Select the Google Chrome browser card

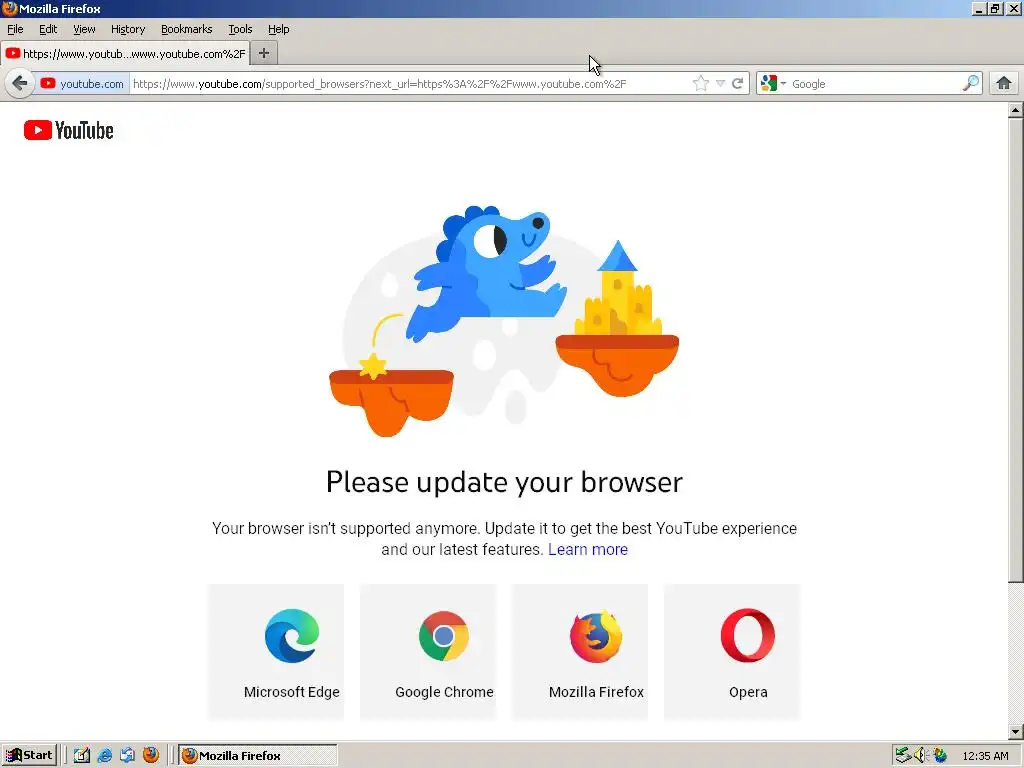point(428,652)
